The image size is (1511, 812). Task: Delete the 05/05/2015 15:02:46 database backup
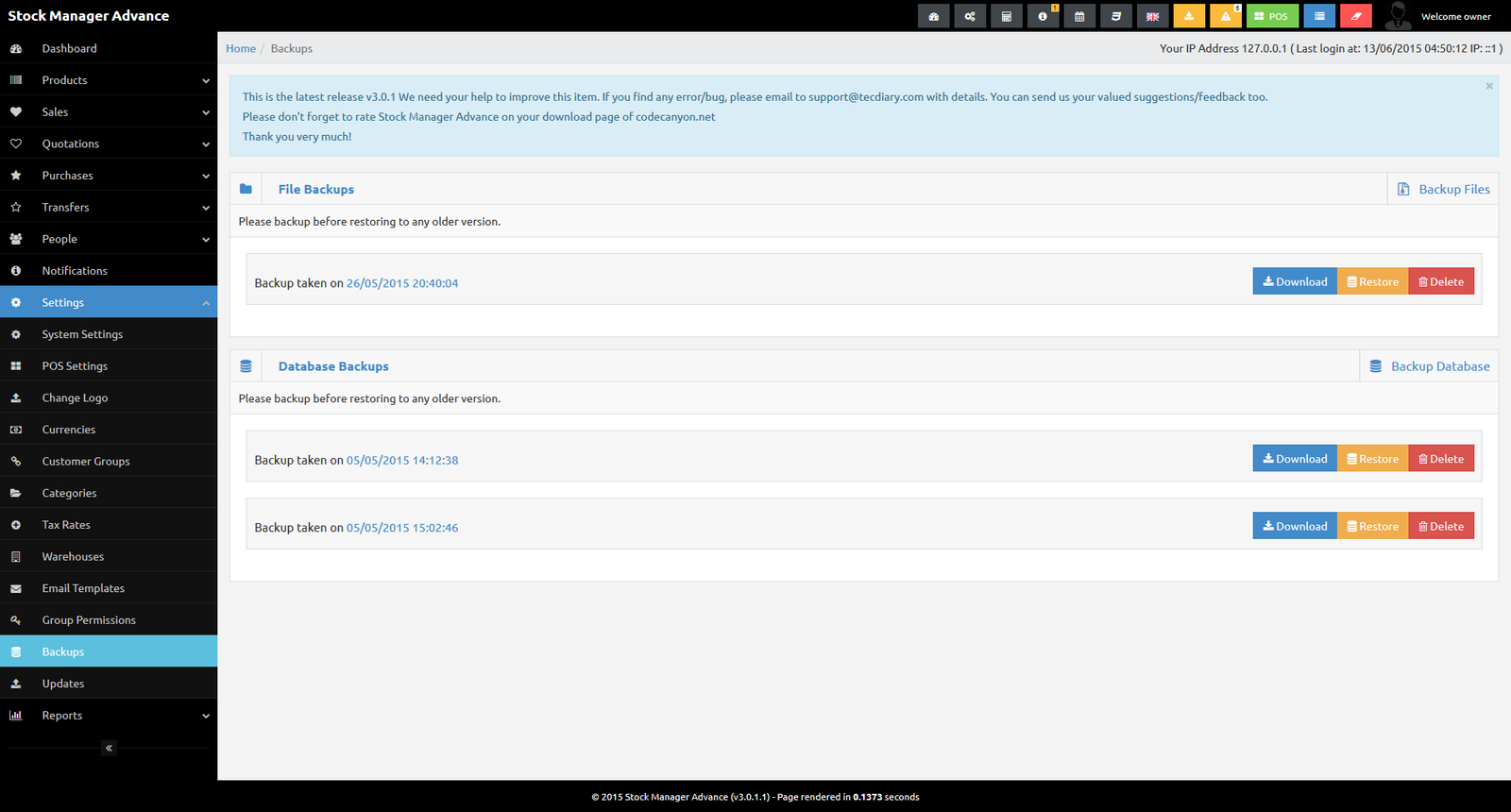(x=1441, y=527)
